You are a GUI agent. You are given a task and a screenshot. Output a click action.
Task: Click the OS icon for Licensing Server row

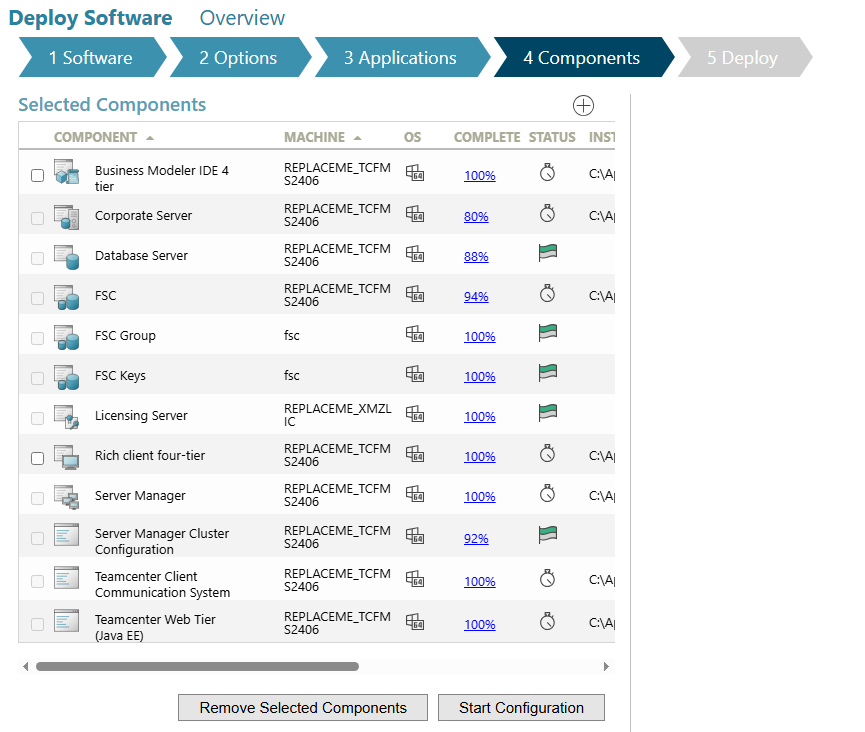(x=415, y=414)
